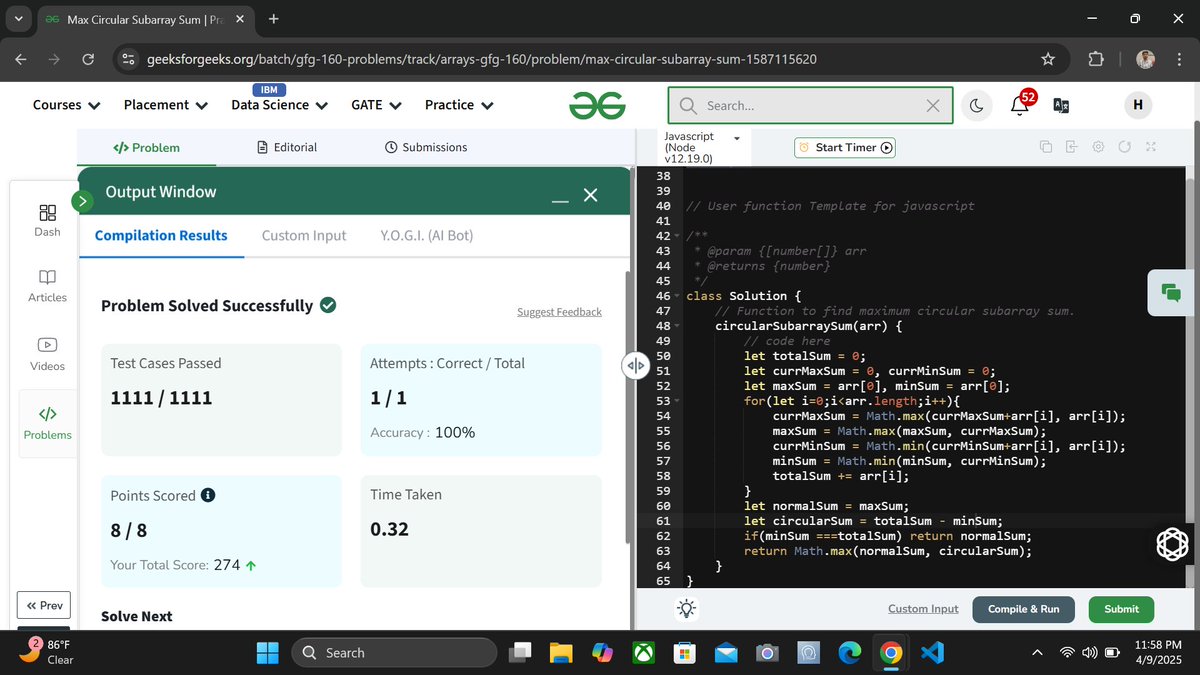This screenshot has width=1200, height=675.
Task: Clear the search box with the X icon
Action: (932, 105)
